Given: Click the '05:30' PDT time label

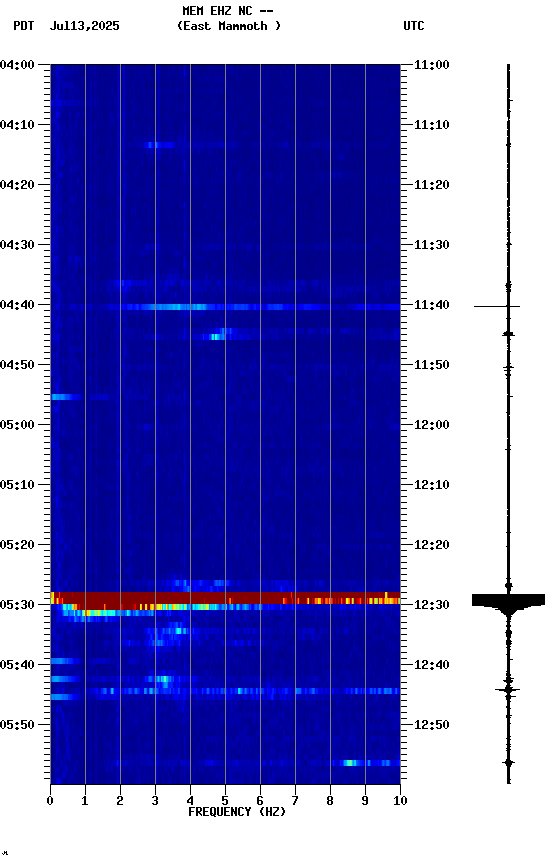Looking at the screenshot, I should (x=17, y=605).
